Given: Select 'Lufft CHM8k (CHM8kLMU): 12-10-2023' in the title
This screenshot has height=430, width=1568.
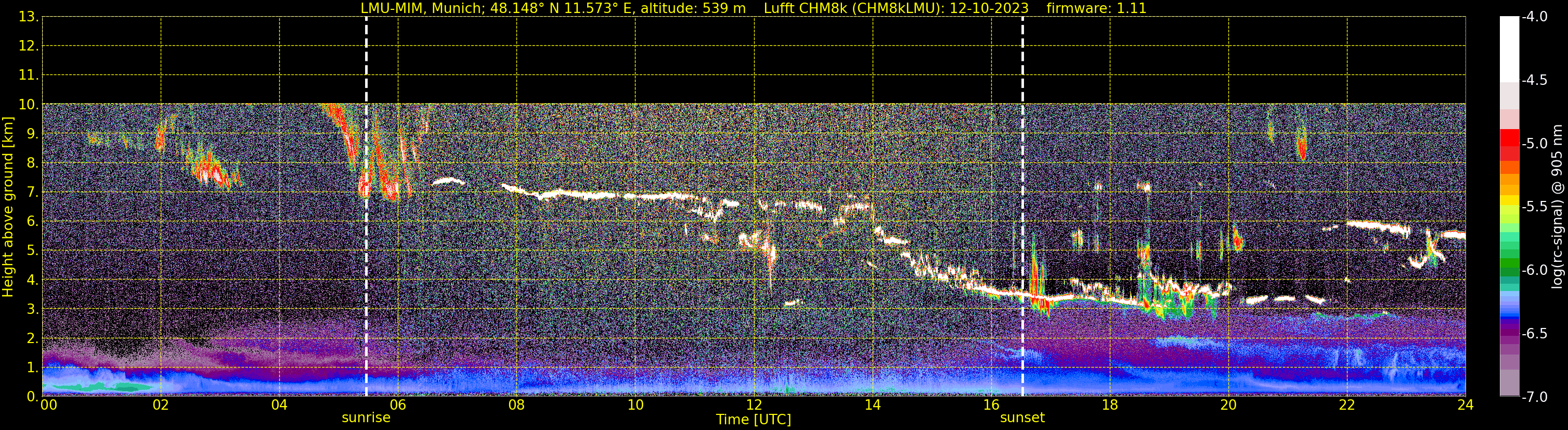Looking at the screenshot, I should point(896,8).
